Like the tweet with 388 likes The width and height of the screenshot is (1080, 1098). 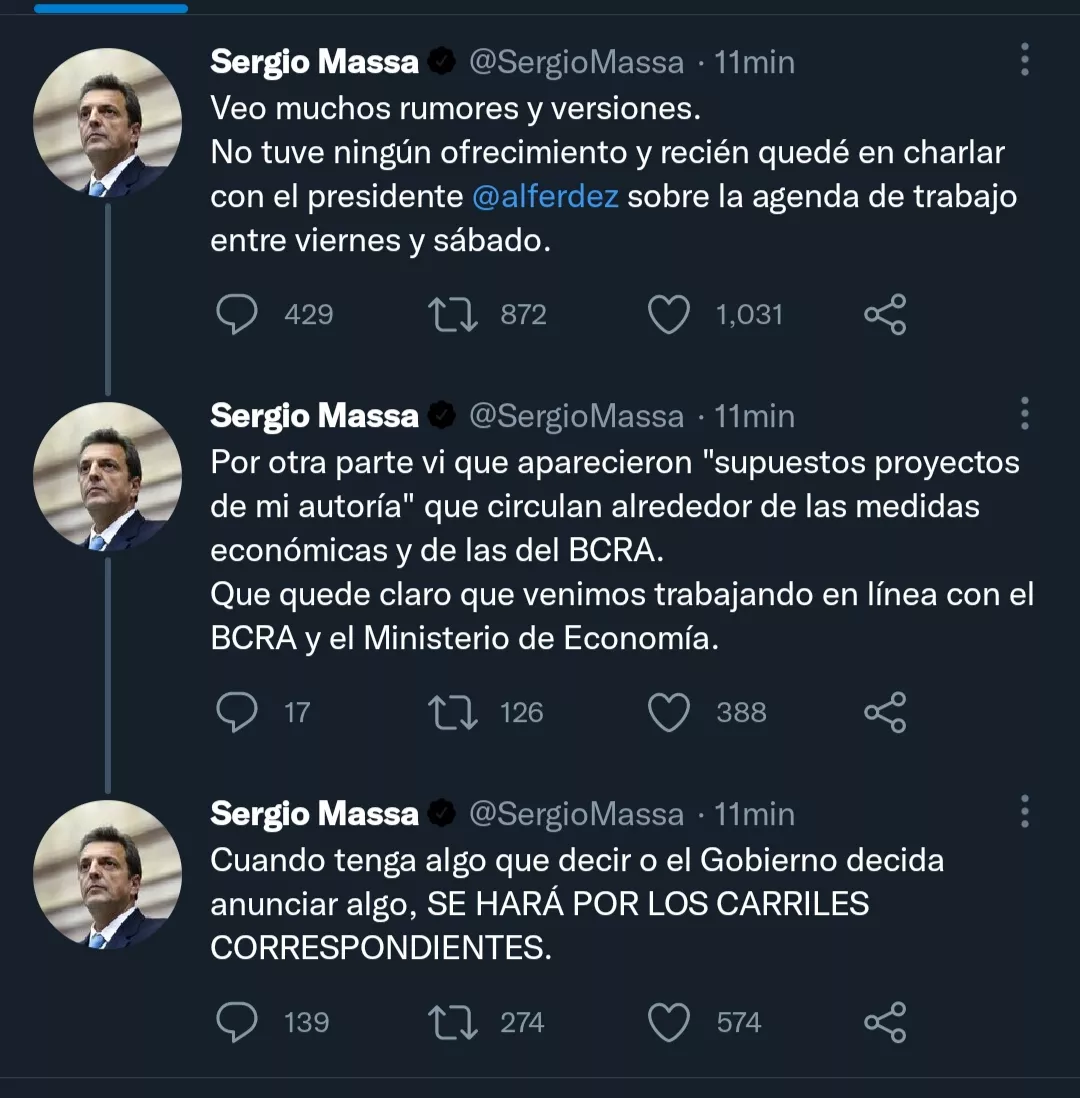(669, 712)
